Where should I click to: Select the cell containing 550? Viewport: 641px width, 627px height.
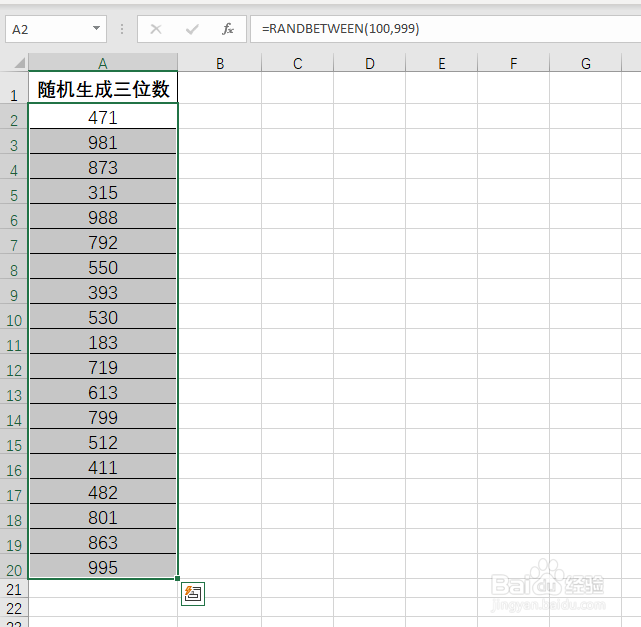click(103, 266)
